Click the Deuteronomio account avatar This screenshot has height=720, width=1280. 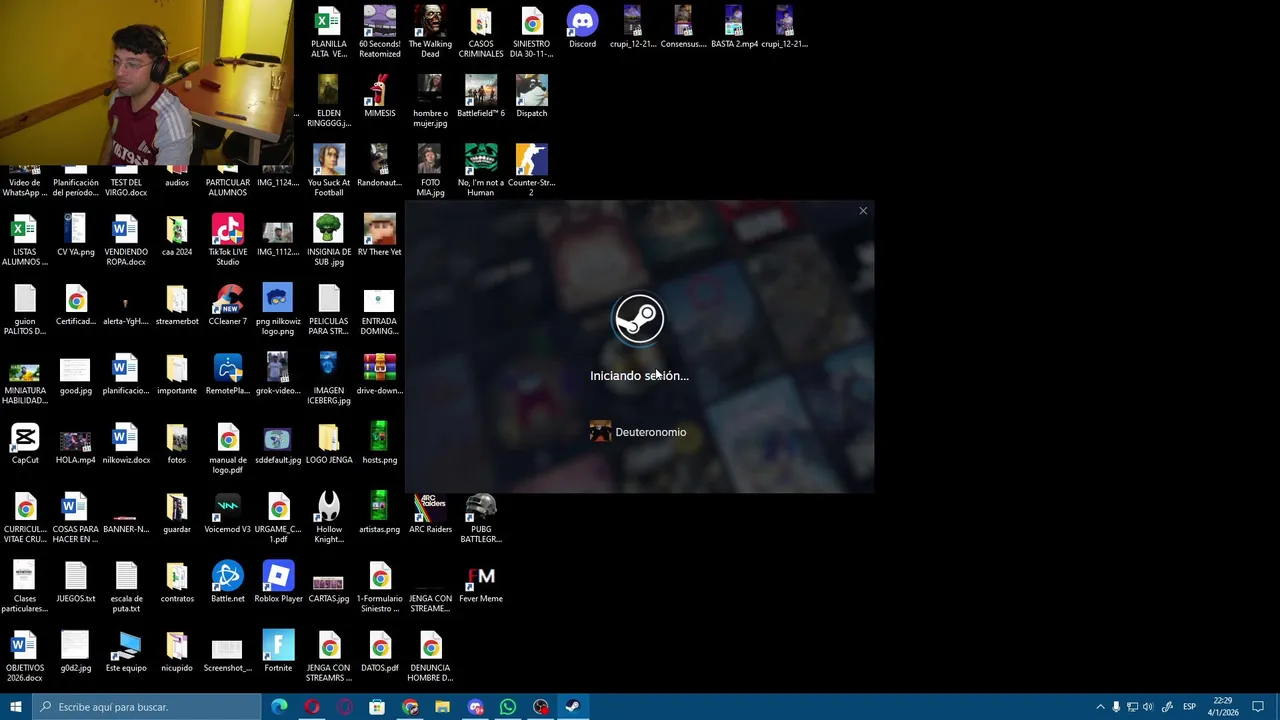[600, 432]
